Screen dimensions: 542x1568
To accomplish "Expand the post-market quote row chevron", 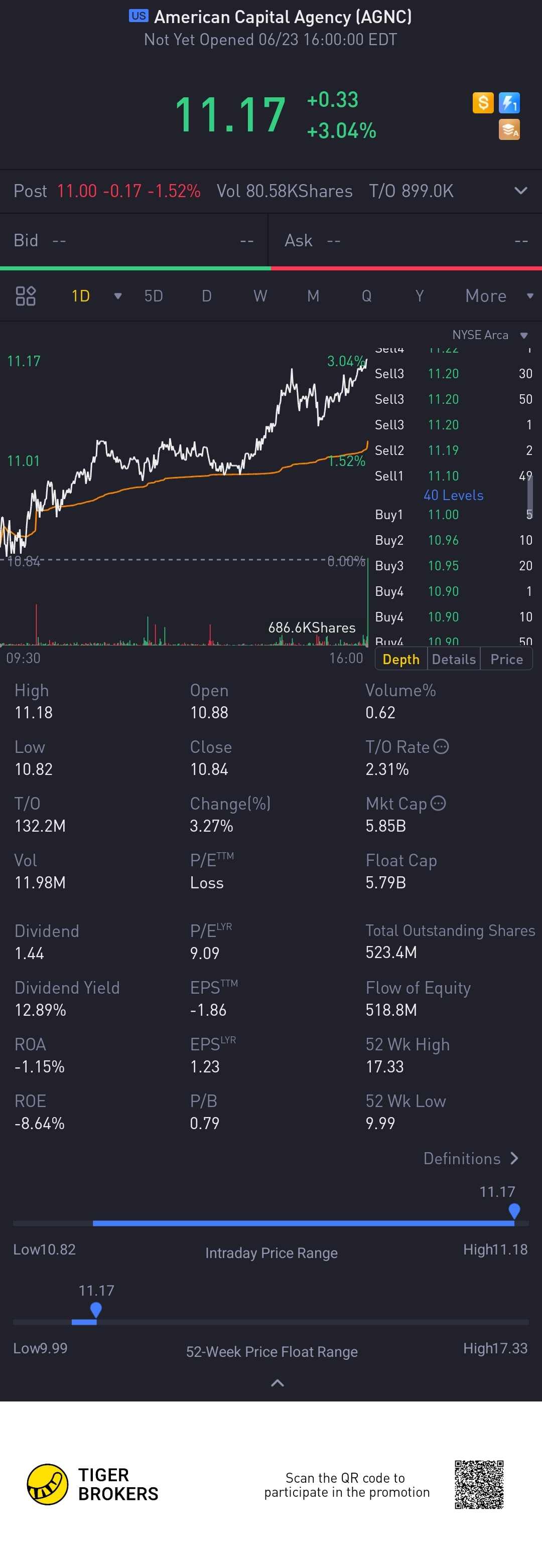I will click(x=521, y=191).
